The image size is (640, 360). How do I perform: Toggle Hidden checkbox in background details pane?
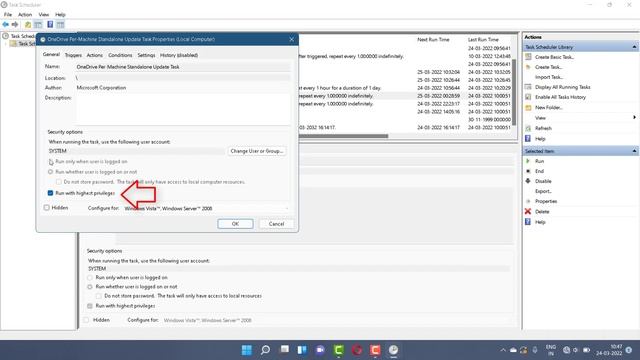coord(86,320)
